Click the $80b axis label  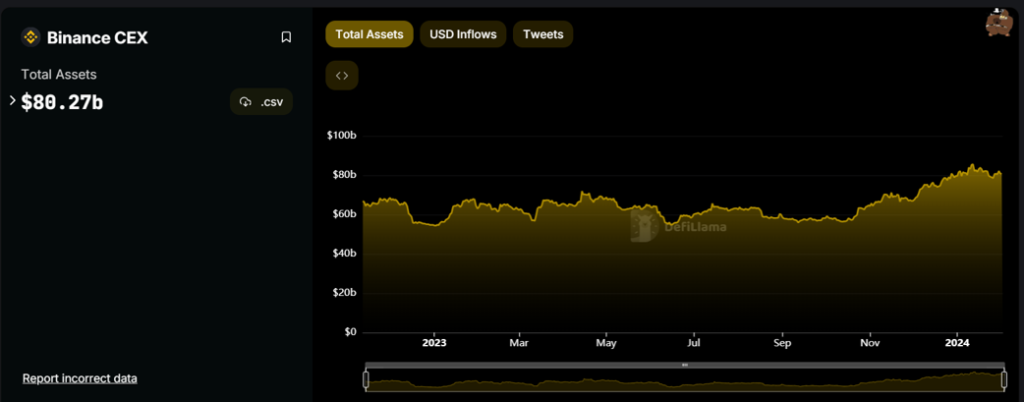coord(344,175)
